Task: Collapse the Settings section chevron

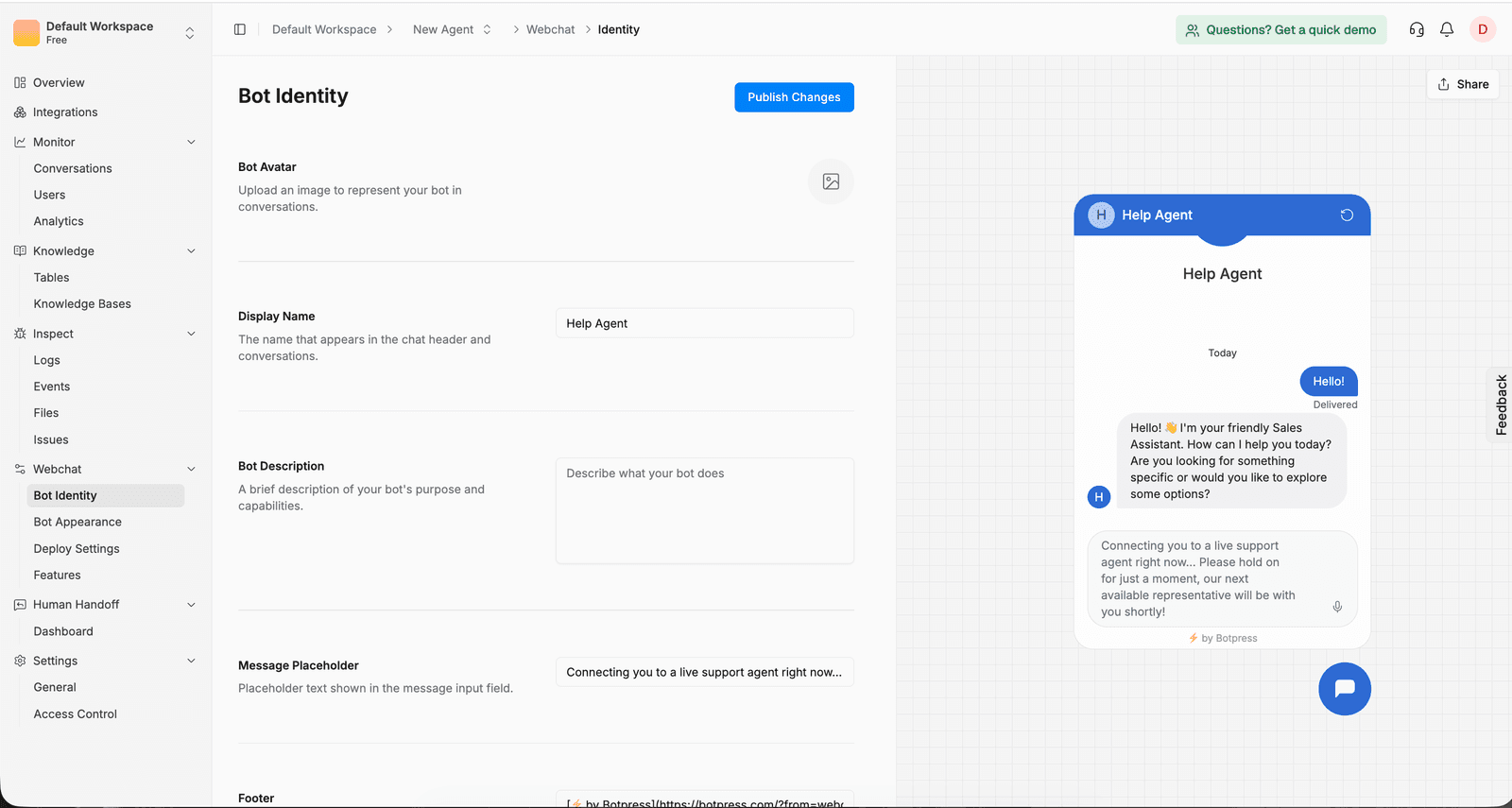Action: pyautogui.click(x=191, y=661)
